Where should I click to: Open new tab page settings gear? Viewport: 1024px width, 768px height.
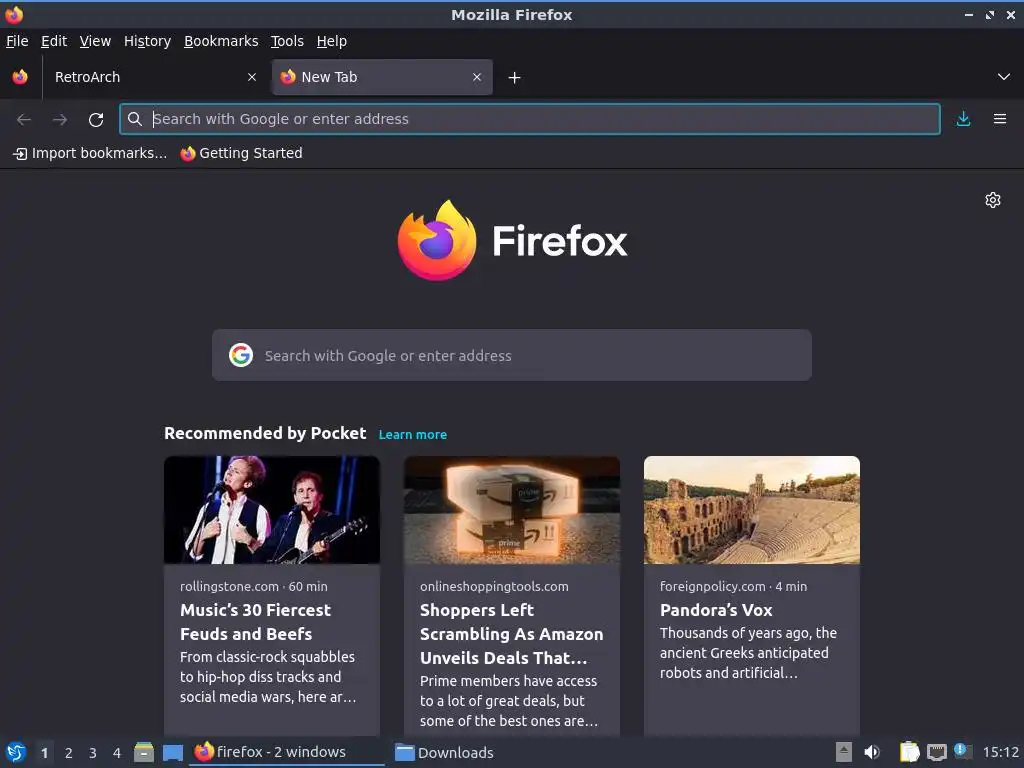tap(993, 200)
